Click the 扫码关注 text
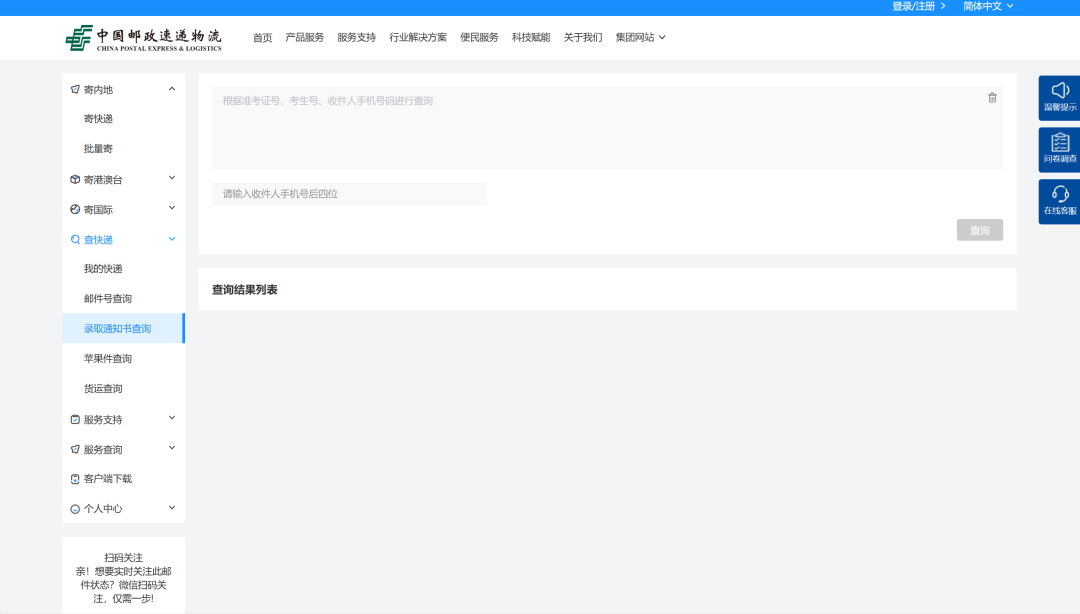This screenshot has width=1080, height=614. [123, 557]
